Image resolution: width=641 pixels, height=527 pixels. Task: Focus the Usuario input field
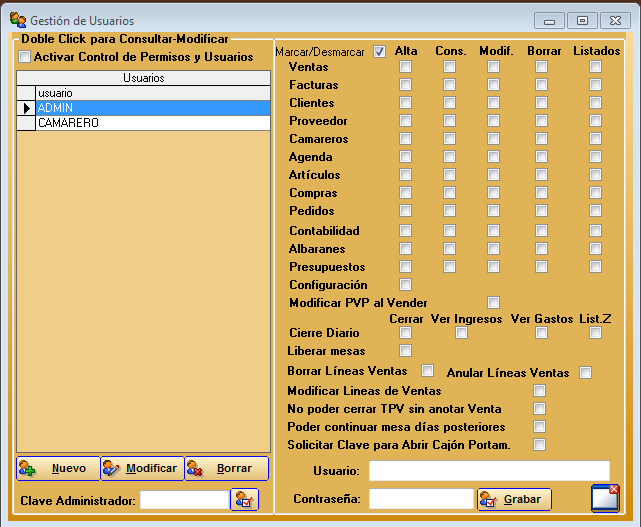click(x=489, y=471)
